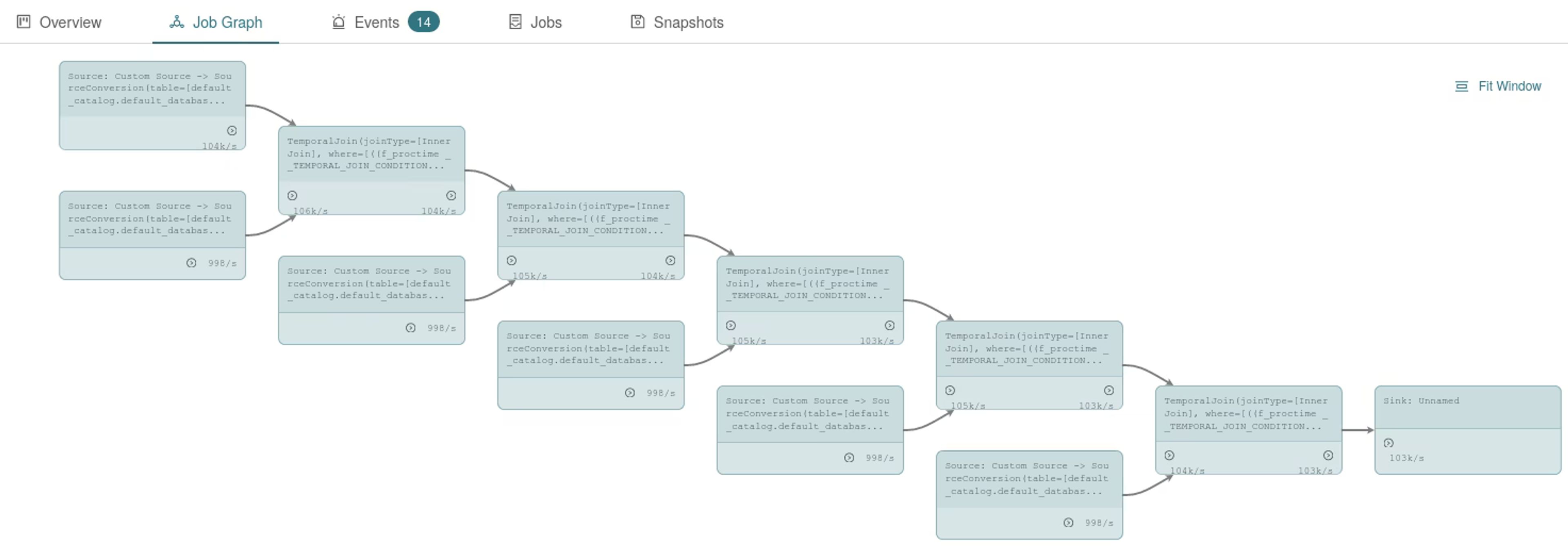Select the first TemporalJoin node at 106k/s

[371, 170]
